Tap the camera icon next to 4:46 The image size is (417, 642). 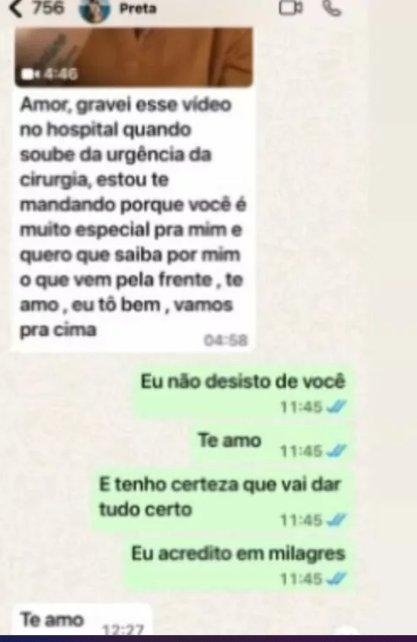tap(30, 75)
